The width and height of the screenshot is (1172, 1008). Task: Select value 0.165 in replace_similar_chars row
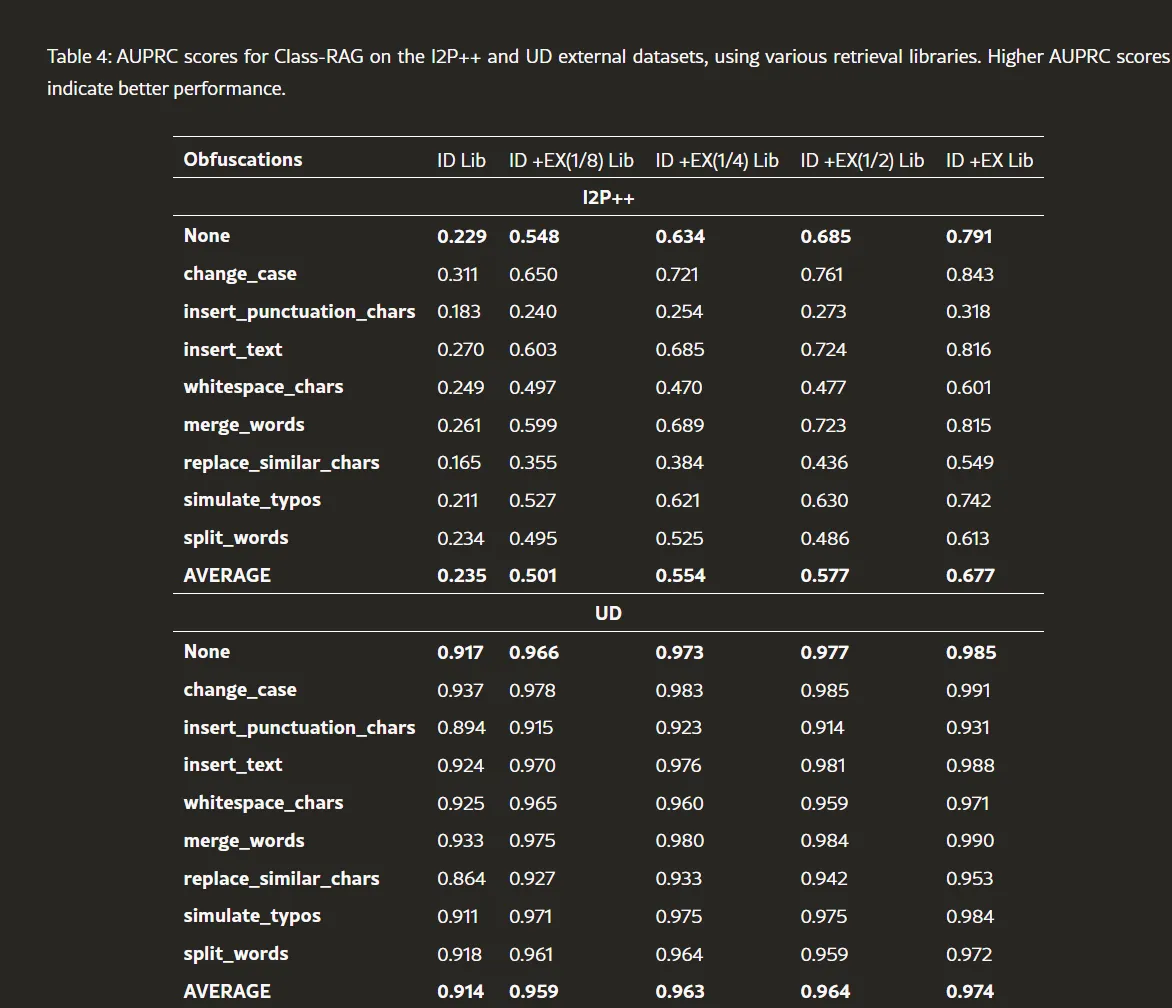click(459, 463)
